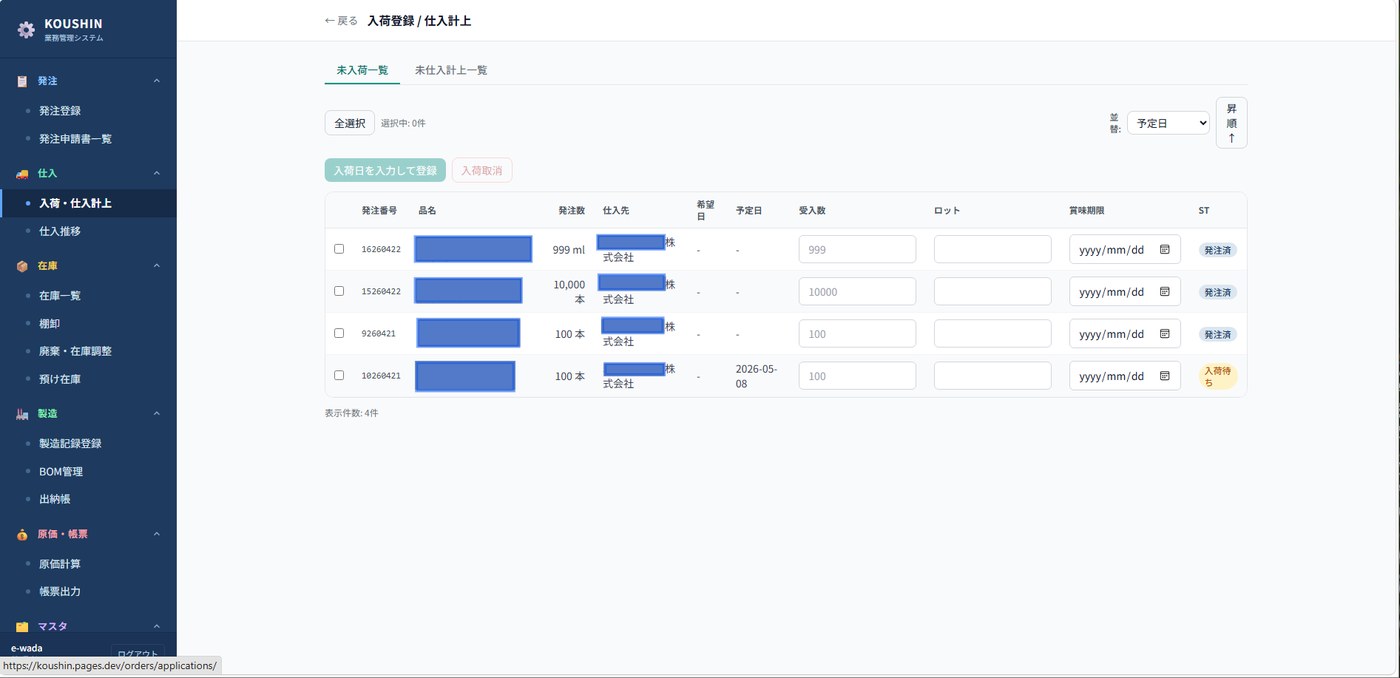Click the 発注 clipboard icon in sidebar
Image resolution: width=1400 pixels, height=678 pixels.
[22, 81]
